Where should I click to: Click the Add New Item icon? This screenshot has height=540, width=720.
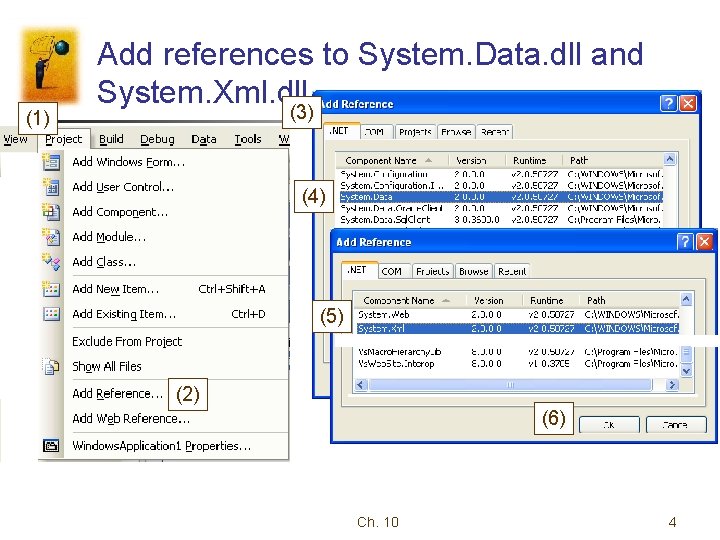51,289
